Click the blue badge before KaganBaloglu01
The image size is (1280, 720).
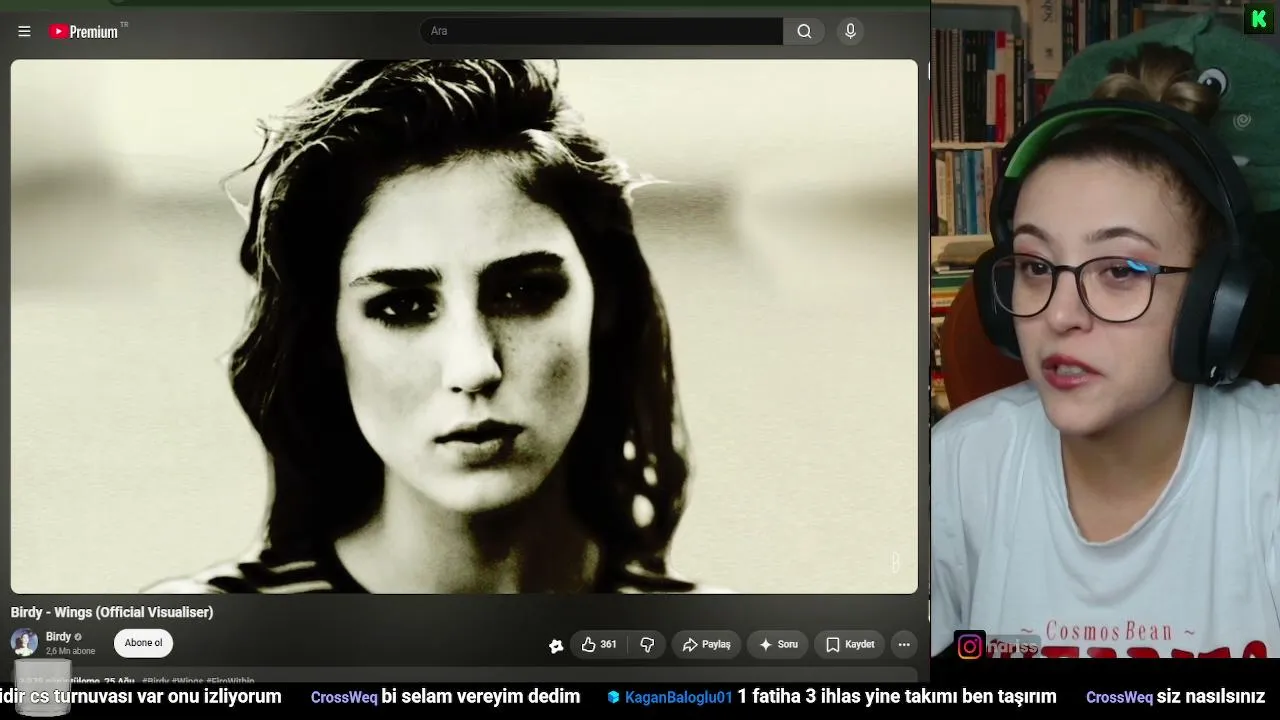613,697
